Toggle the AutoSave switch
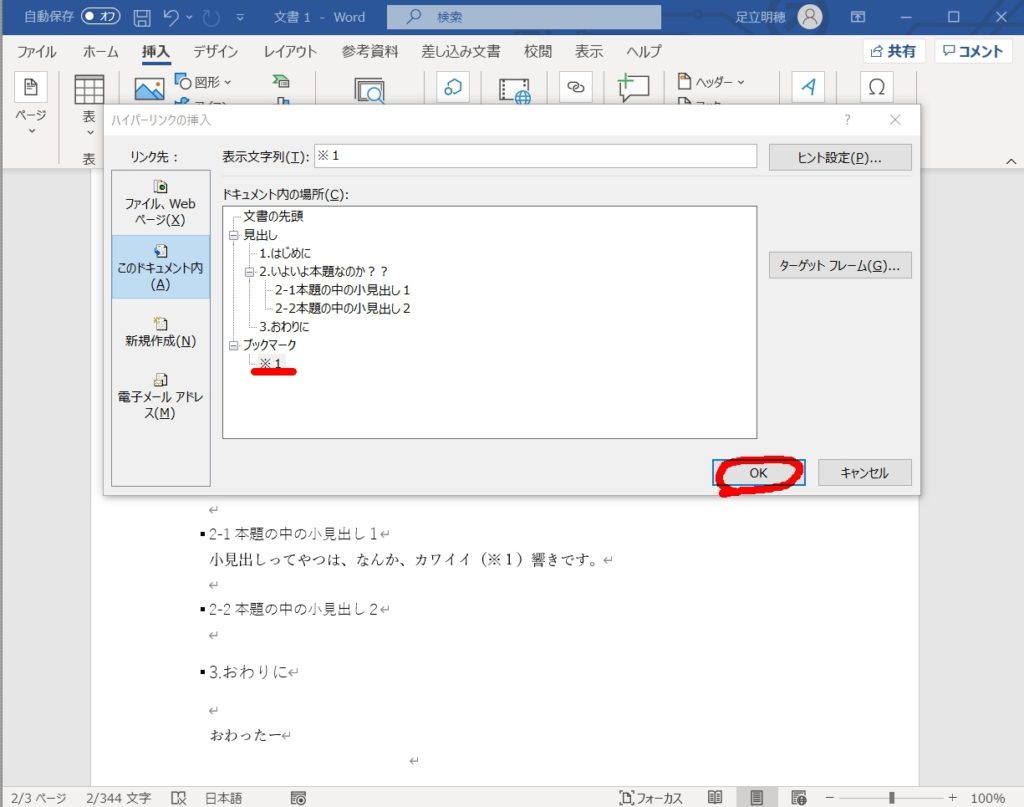Image resolution: width=1024 pixels, height=807 pixels. [x=101, y=17]
